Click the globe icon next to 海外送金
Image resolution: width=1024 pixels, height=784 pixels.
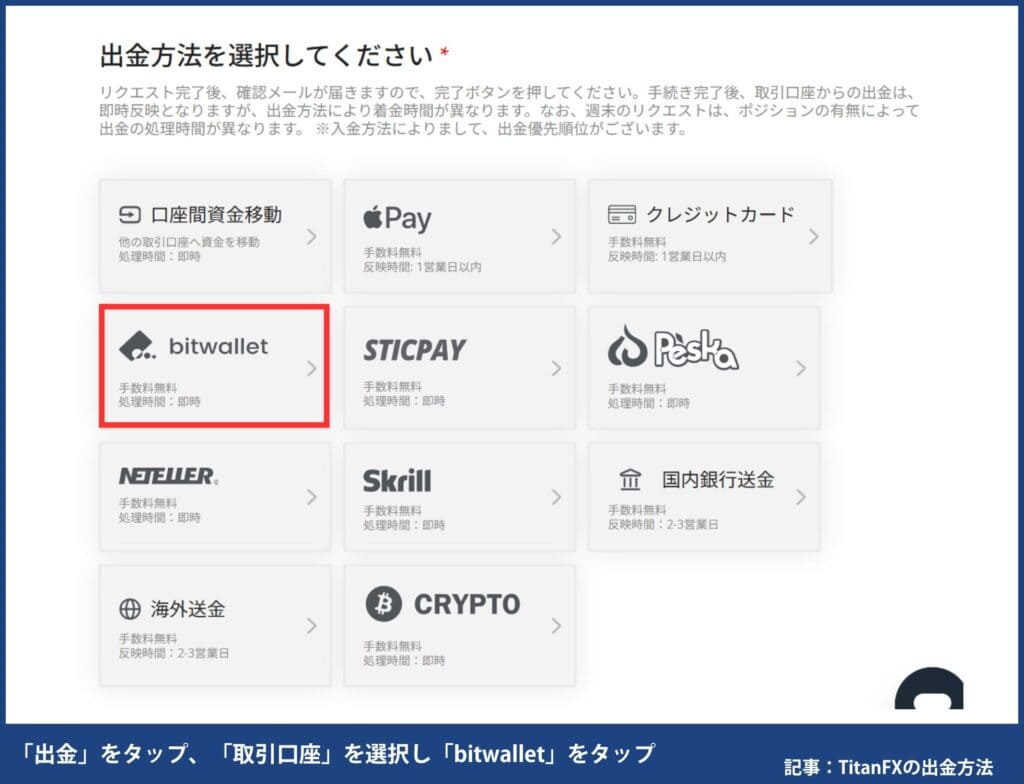click(x=130, y=609)
